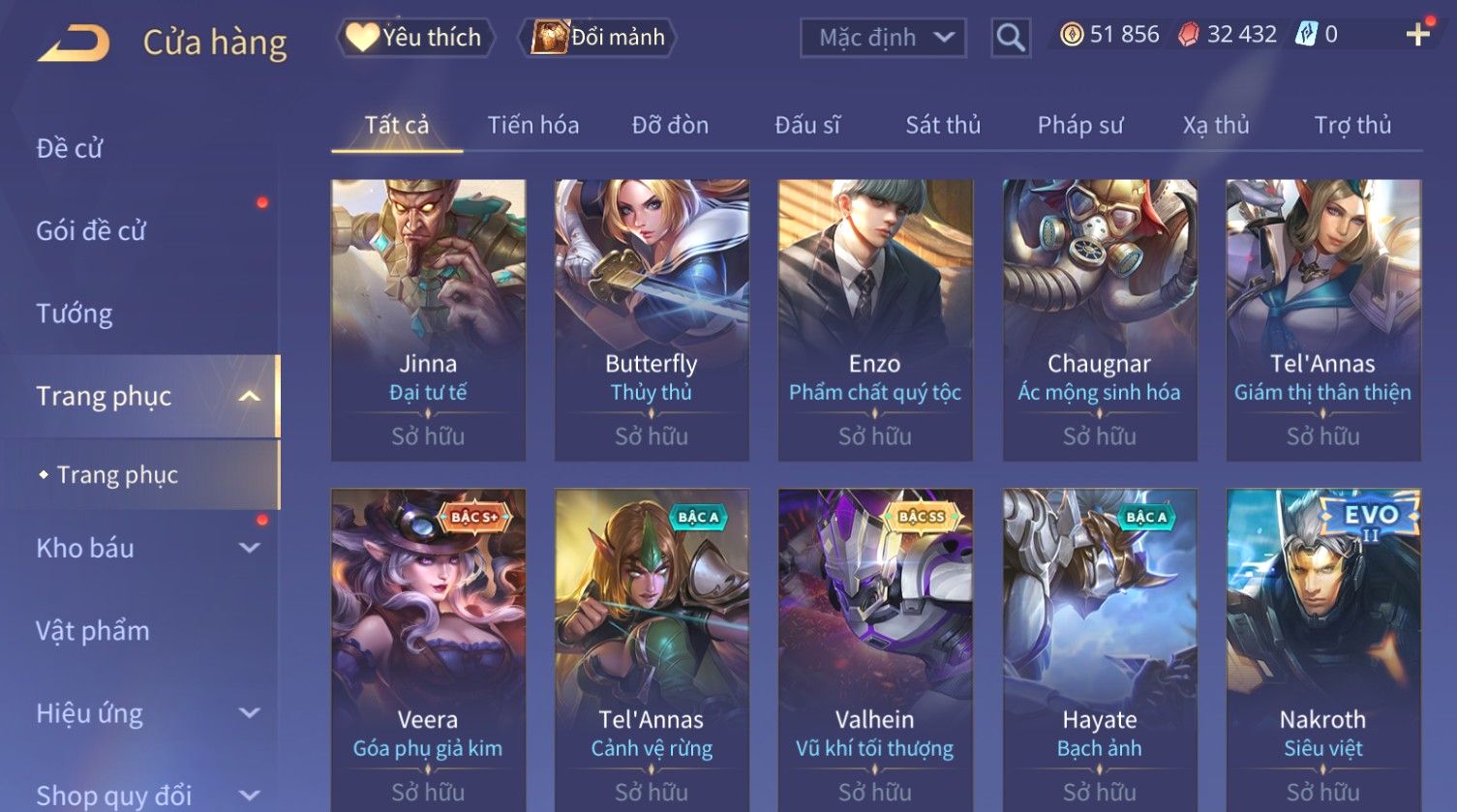
Task: Click the red ruby currency icon
Action: [x=1188, y=36]
